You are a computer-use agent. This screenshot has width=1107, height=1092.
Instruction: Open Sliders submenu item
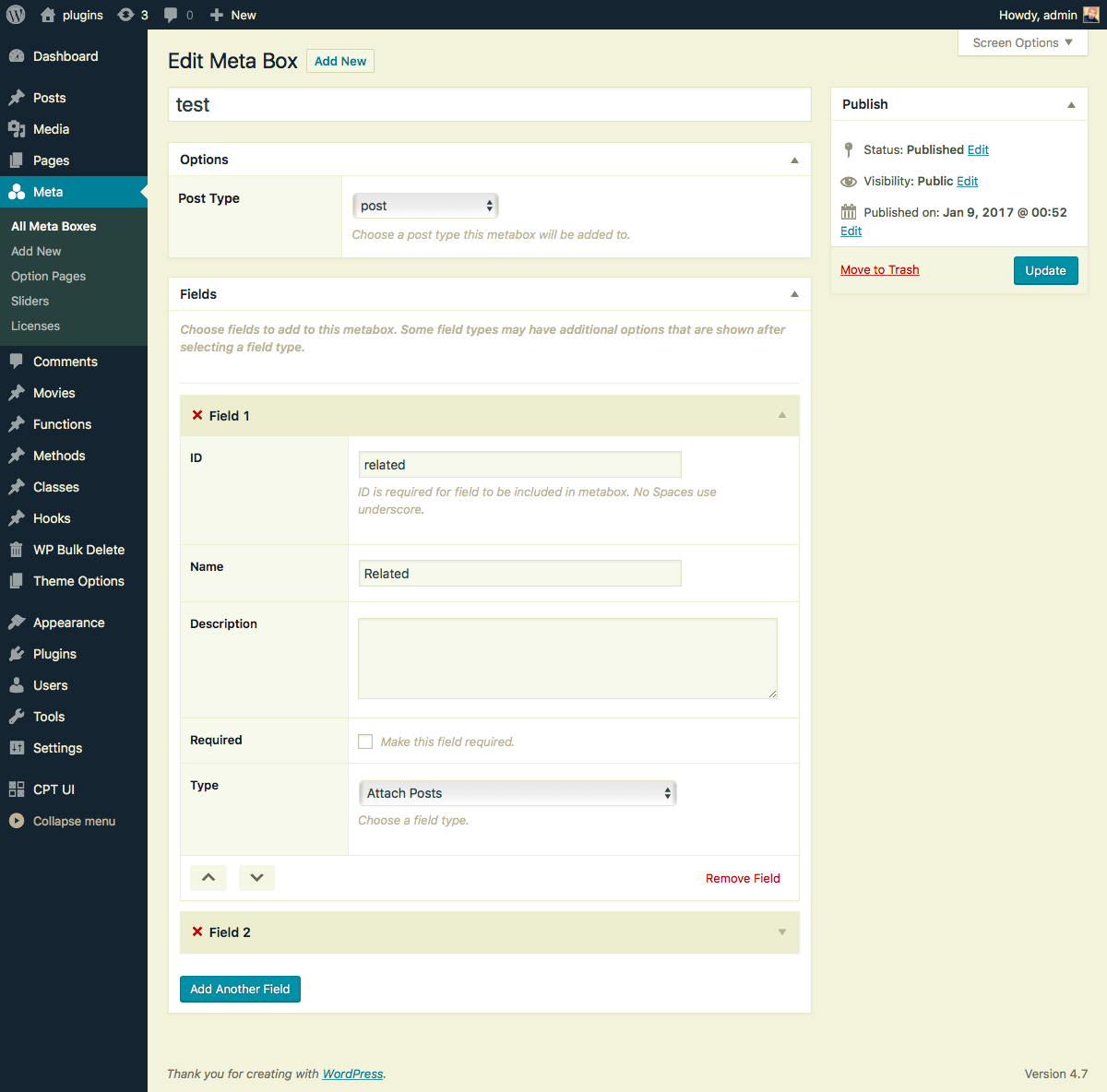(30, 301)
